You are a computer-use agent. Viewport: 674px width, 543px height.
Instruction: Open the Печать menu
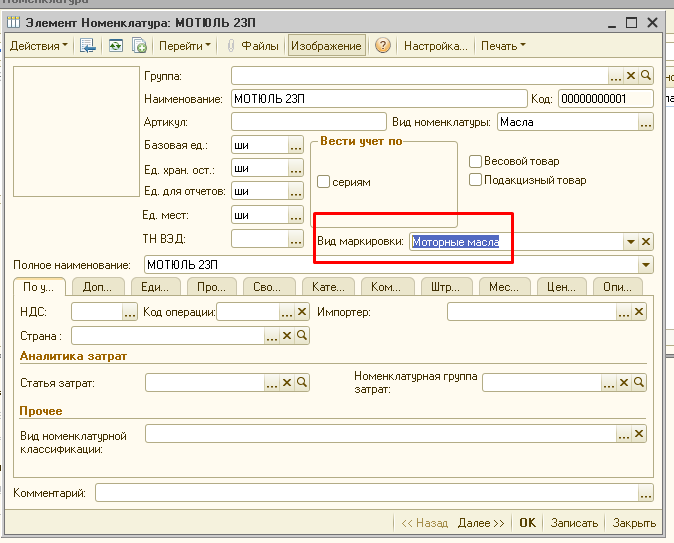tap(502, 46)
